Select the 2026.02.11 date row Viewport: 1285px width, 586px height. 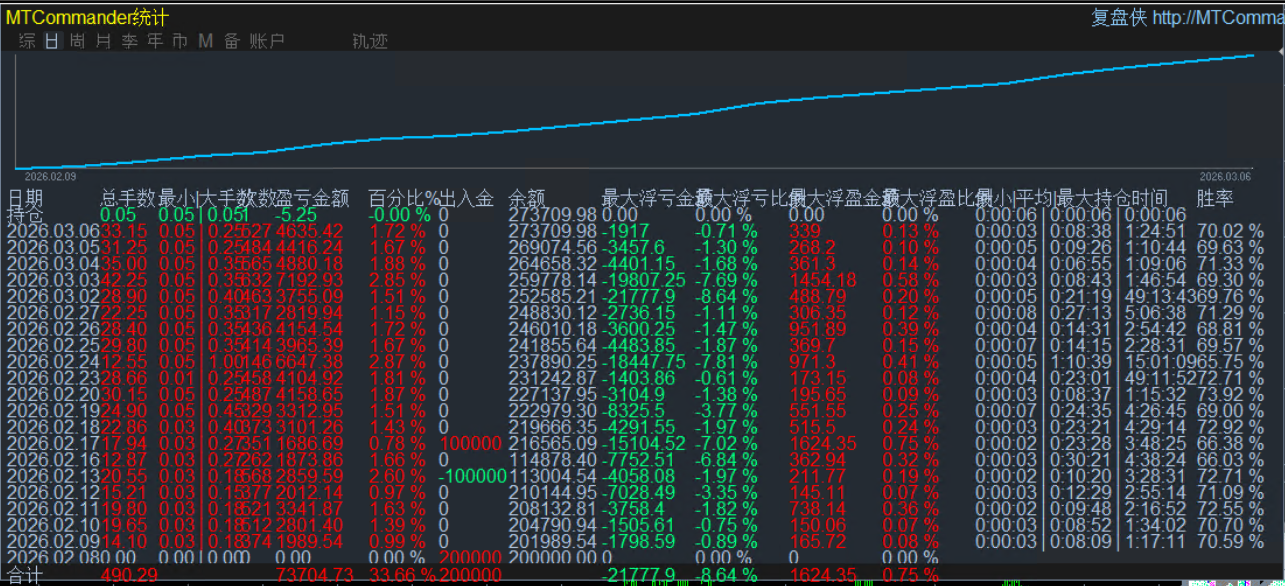[53, 510]
